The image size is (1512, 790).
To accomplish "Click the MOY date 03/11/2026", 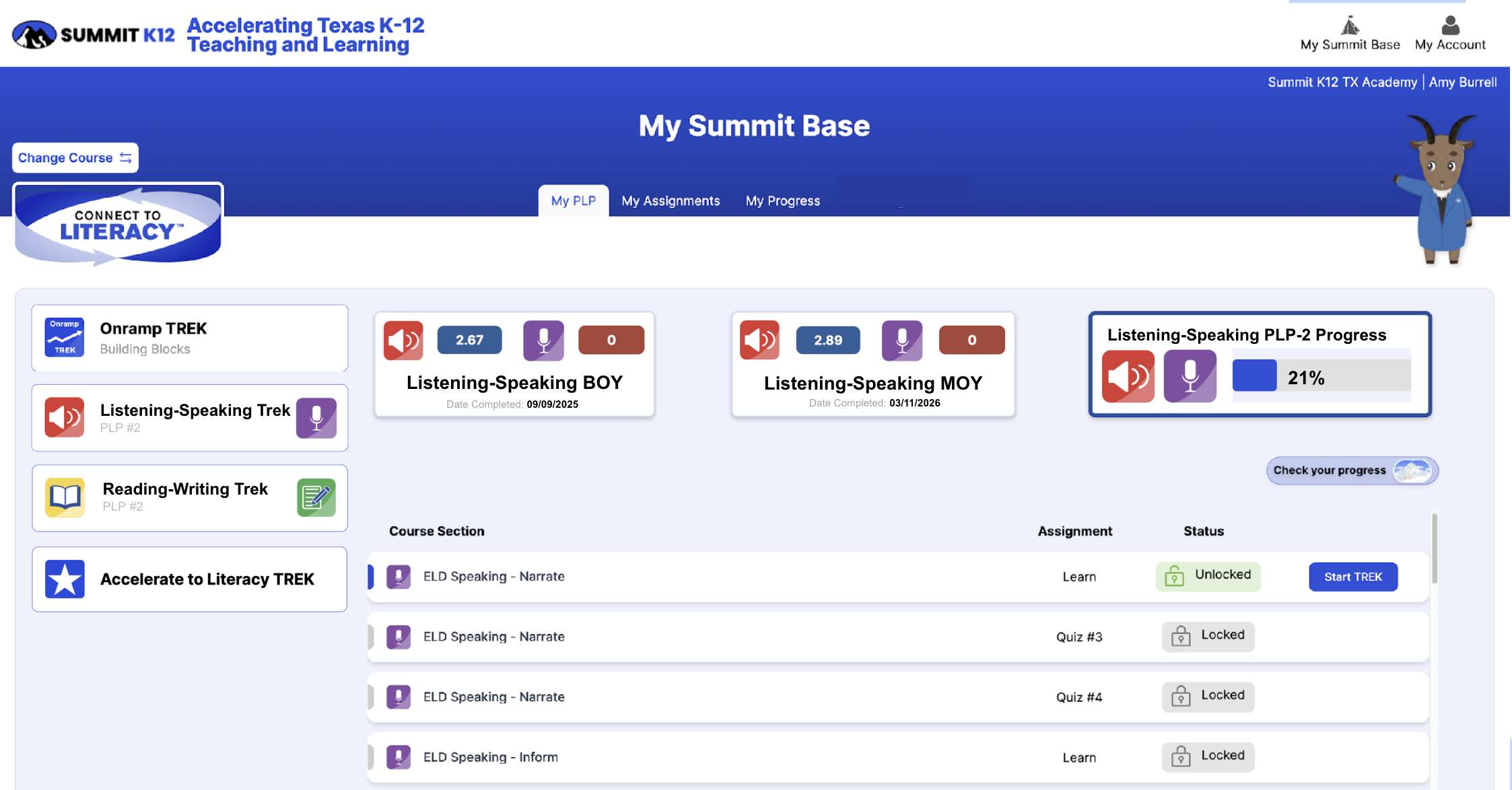I will point(915,403).
